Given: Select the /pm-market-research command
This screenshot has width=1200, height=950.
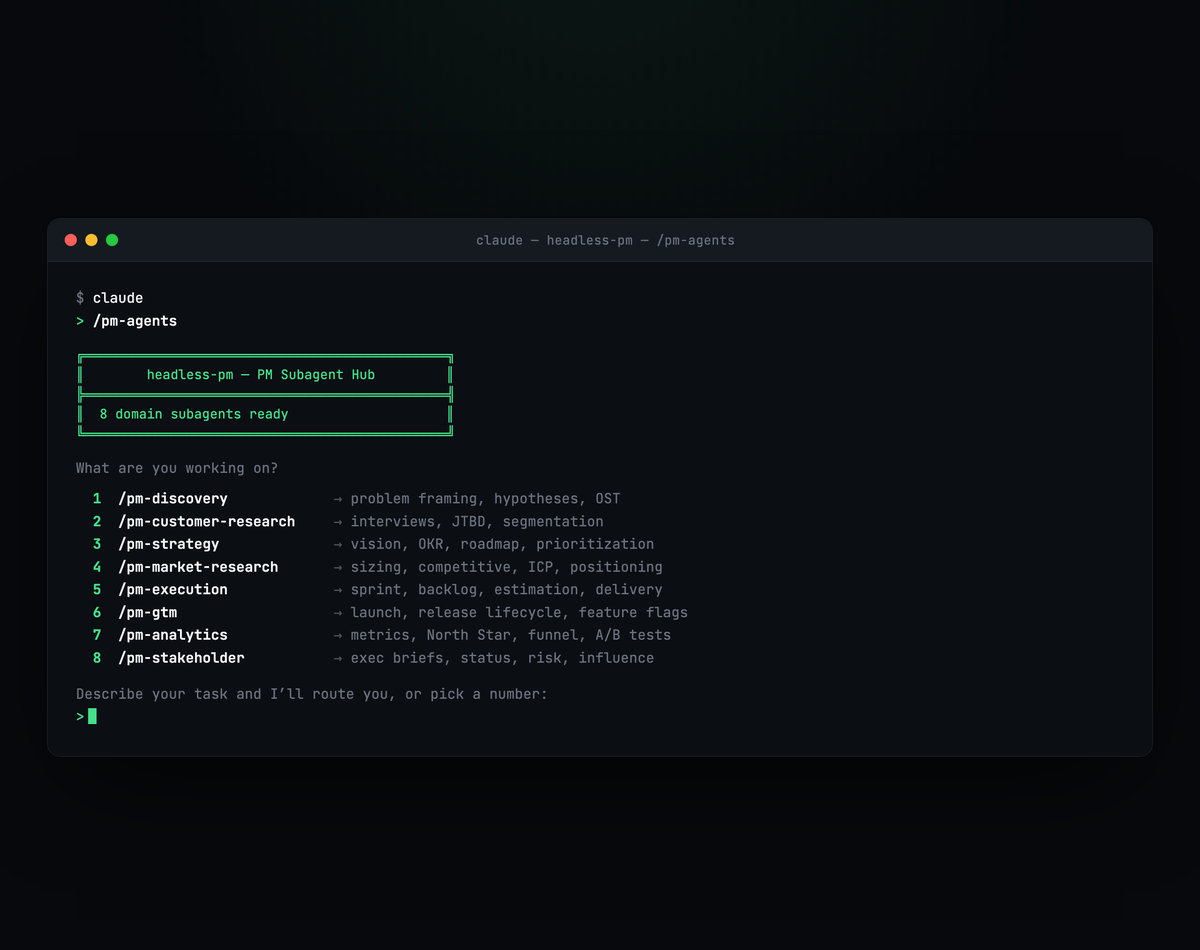Looking at the screenshot, I should 198,567.
